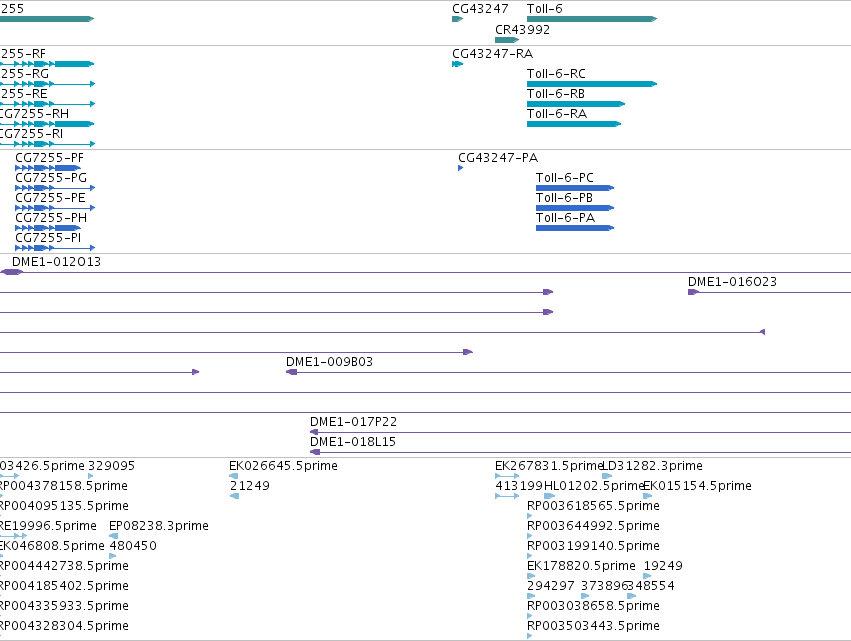Select the RP004095135.5prime EST label
The width and height of the screenshot is (851, 641).
(x=65, y=506)
